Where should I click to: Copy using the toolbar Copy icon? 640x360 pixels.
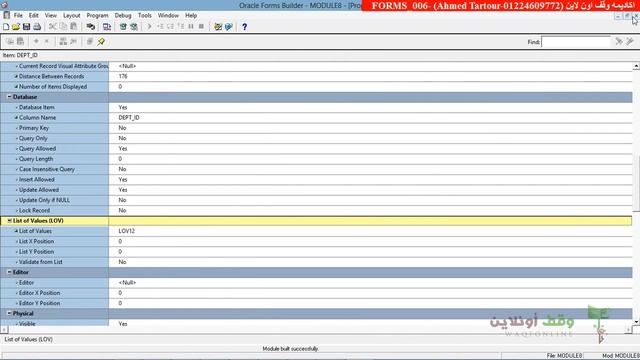[x=63, y=27]
